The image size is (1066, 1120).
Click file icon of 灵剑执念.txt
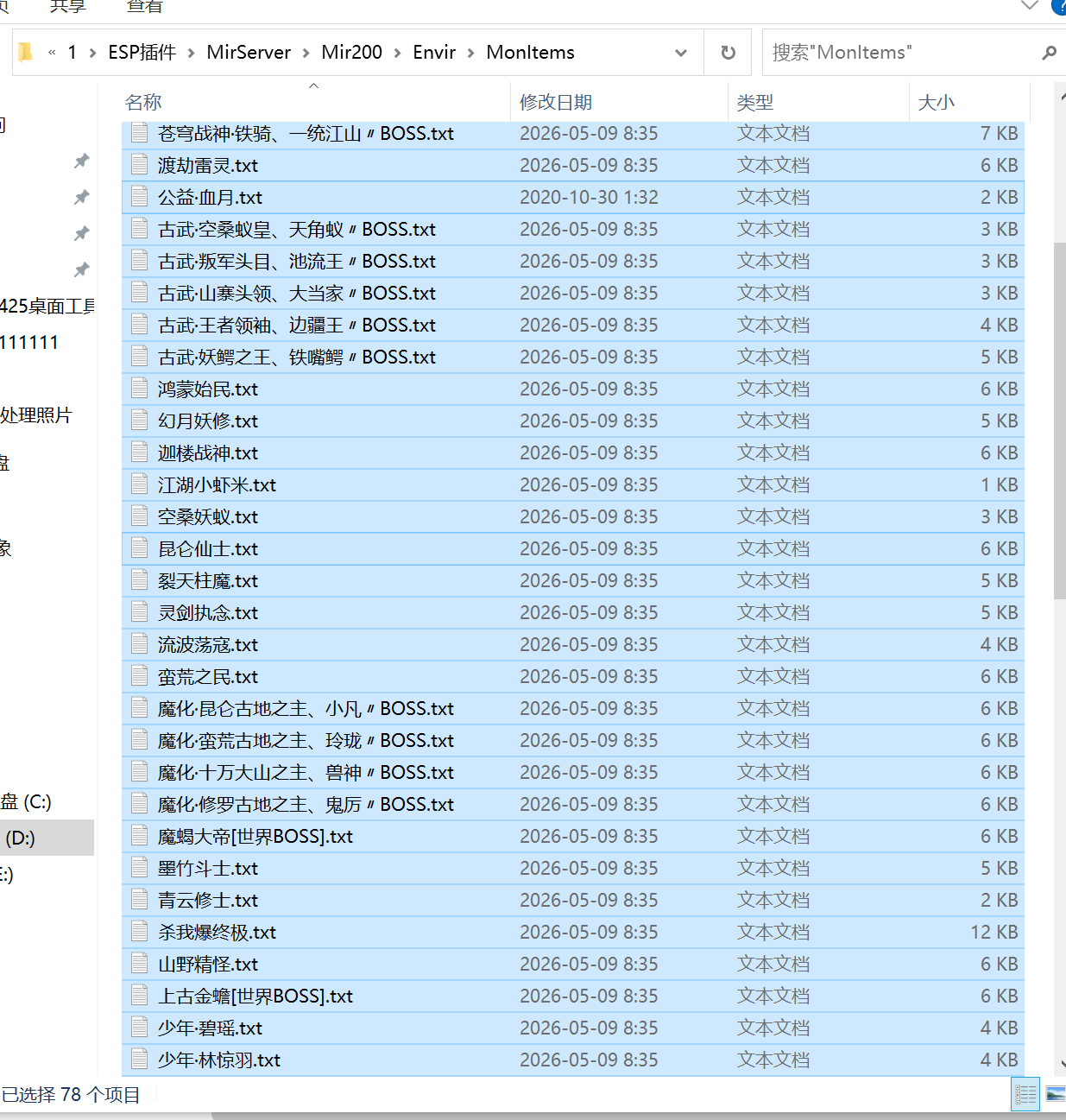pos(139,611)
